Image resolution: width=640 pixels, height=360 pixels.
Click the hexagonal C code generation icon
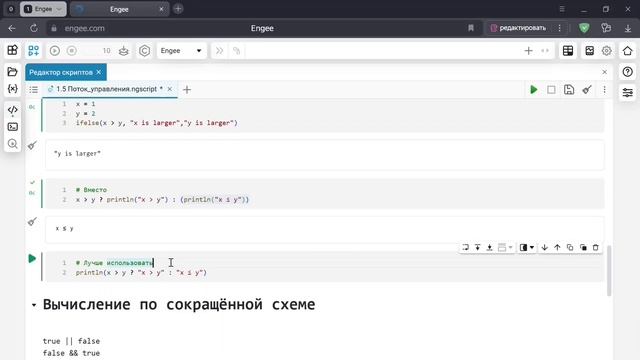tap(144, 51)
